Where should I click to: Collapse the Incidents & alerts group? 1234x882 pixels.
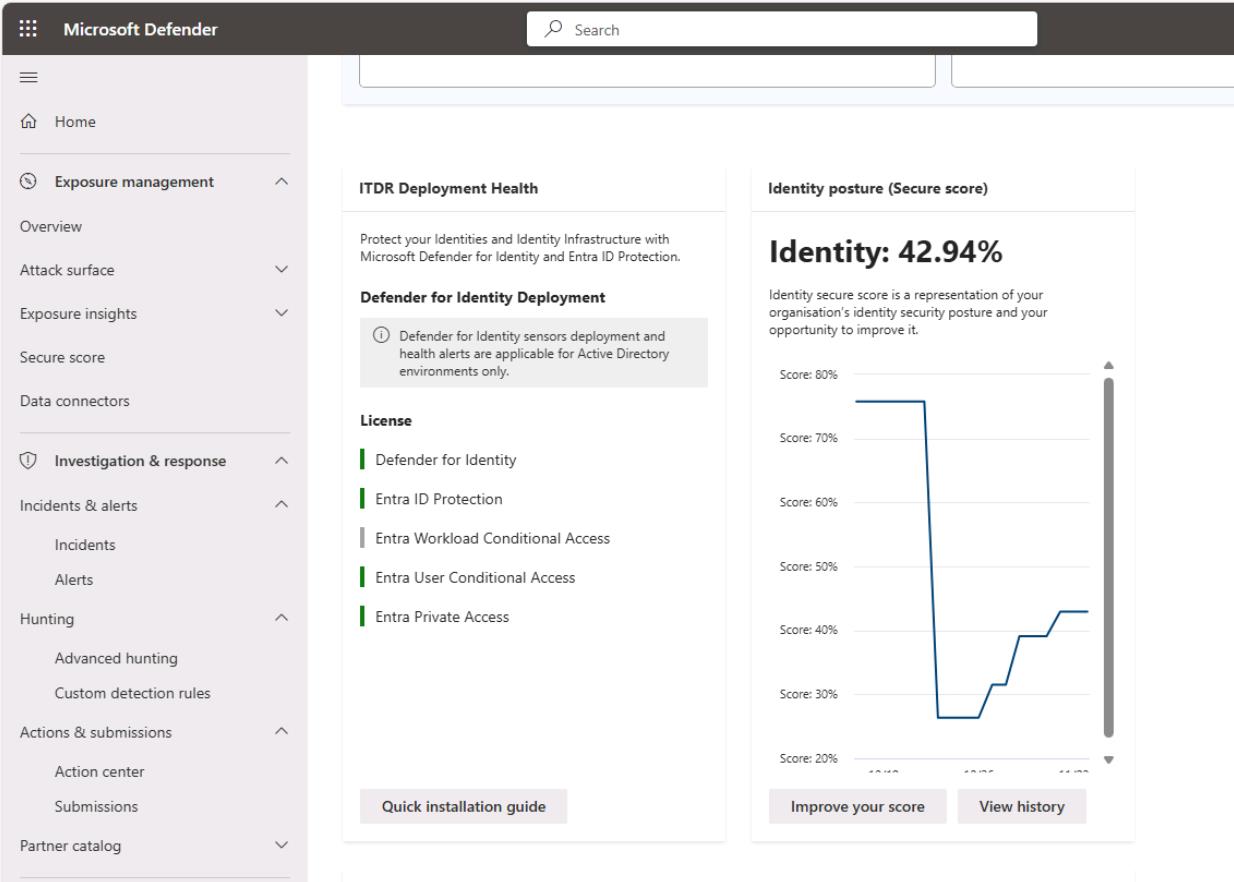click(x=281, y=505)
